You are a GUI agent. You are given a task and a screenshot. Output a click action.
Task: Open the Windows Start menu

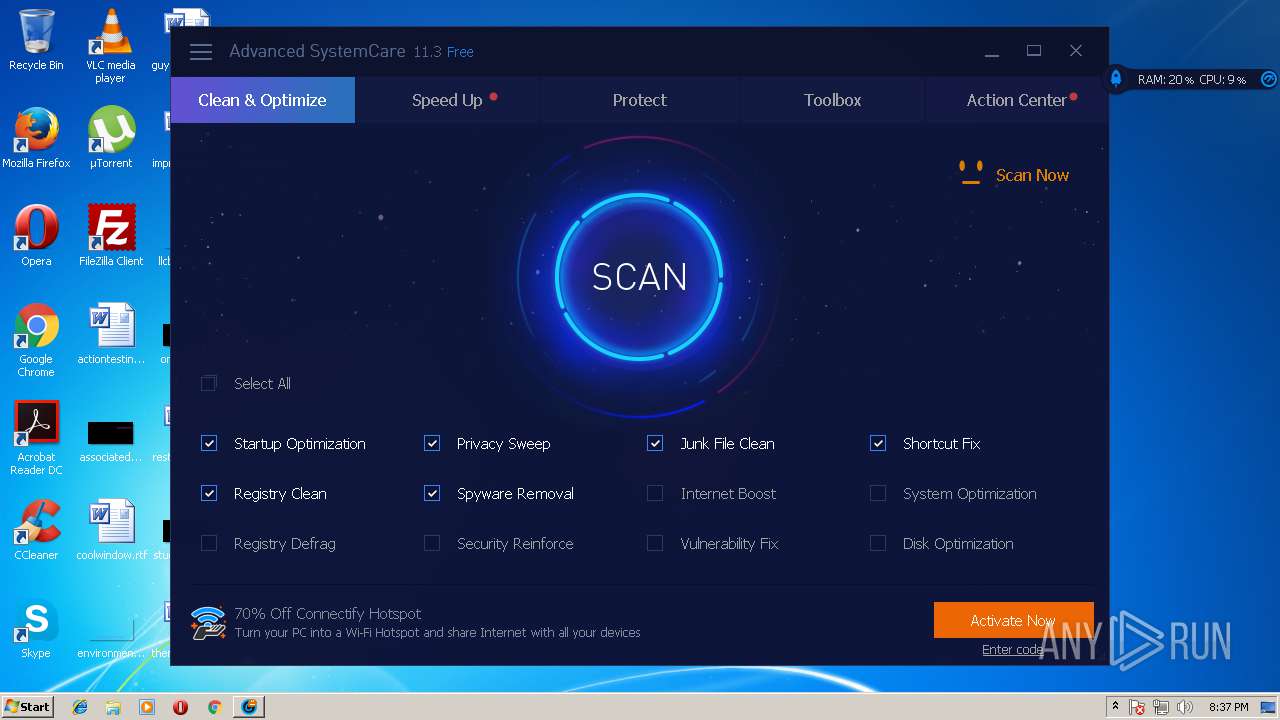pos(27,707)
